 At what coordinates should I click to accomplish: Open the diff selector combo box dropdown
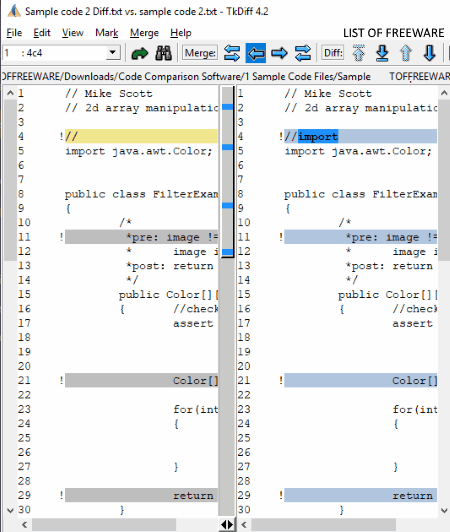[x=113, y=53]
